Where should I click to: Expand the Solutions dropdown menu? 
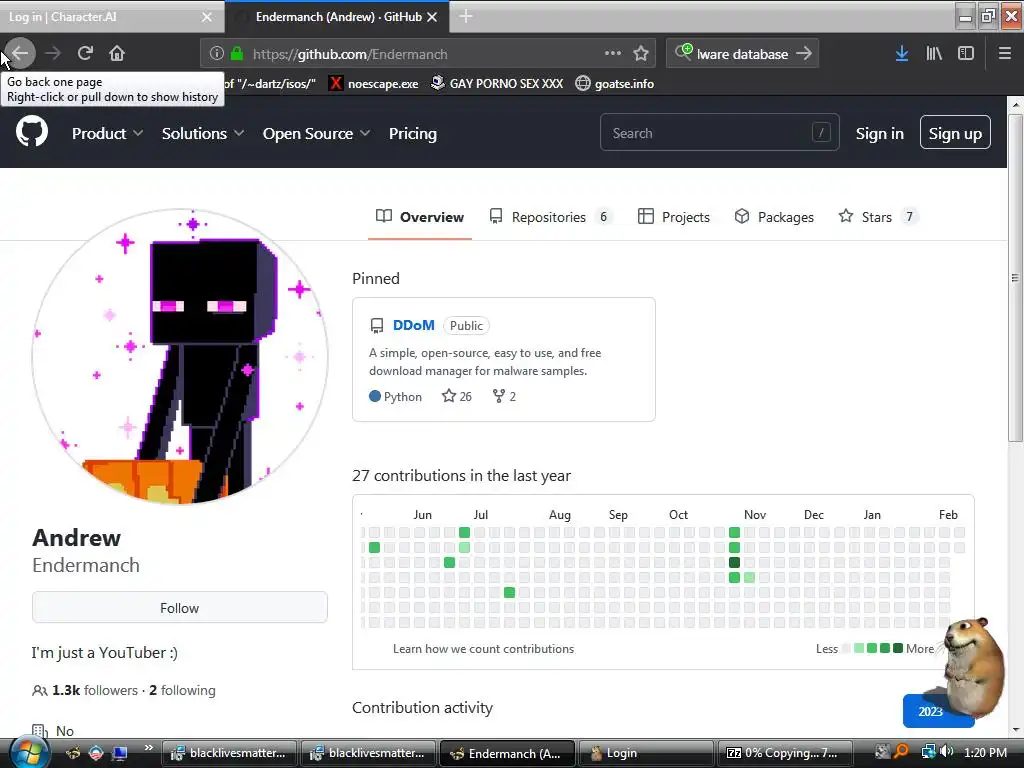coord(203,133)
